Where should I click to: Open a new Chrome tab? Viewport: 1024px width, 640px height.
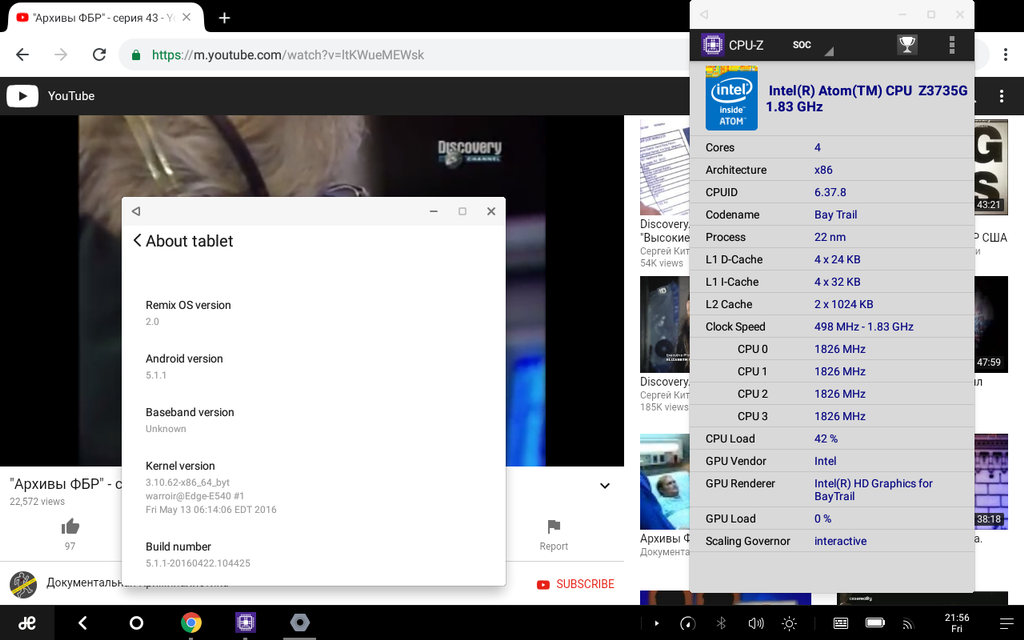pyautogui.click(x=224, y=18)
